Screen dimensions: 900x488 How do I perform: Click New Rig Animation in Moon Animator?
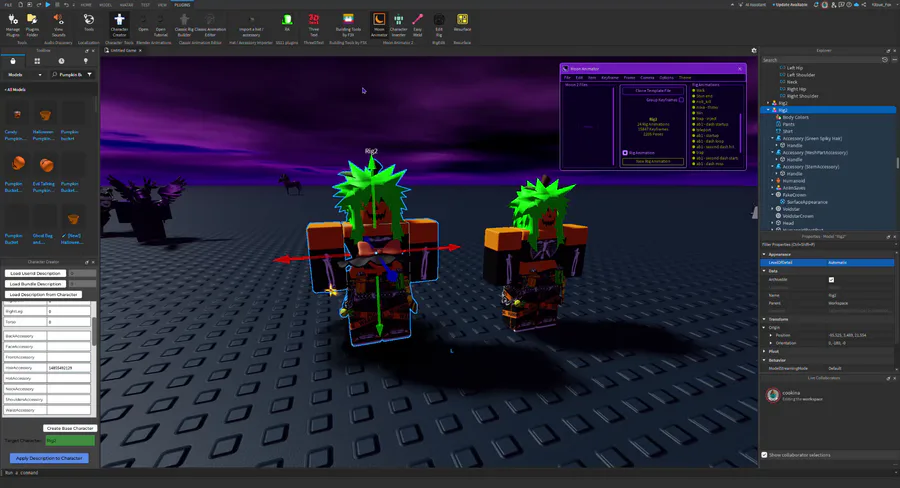[653, 161]
